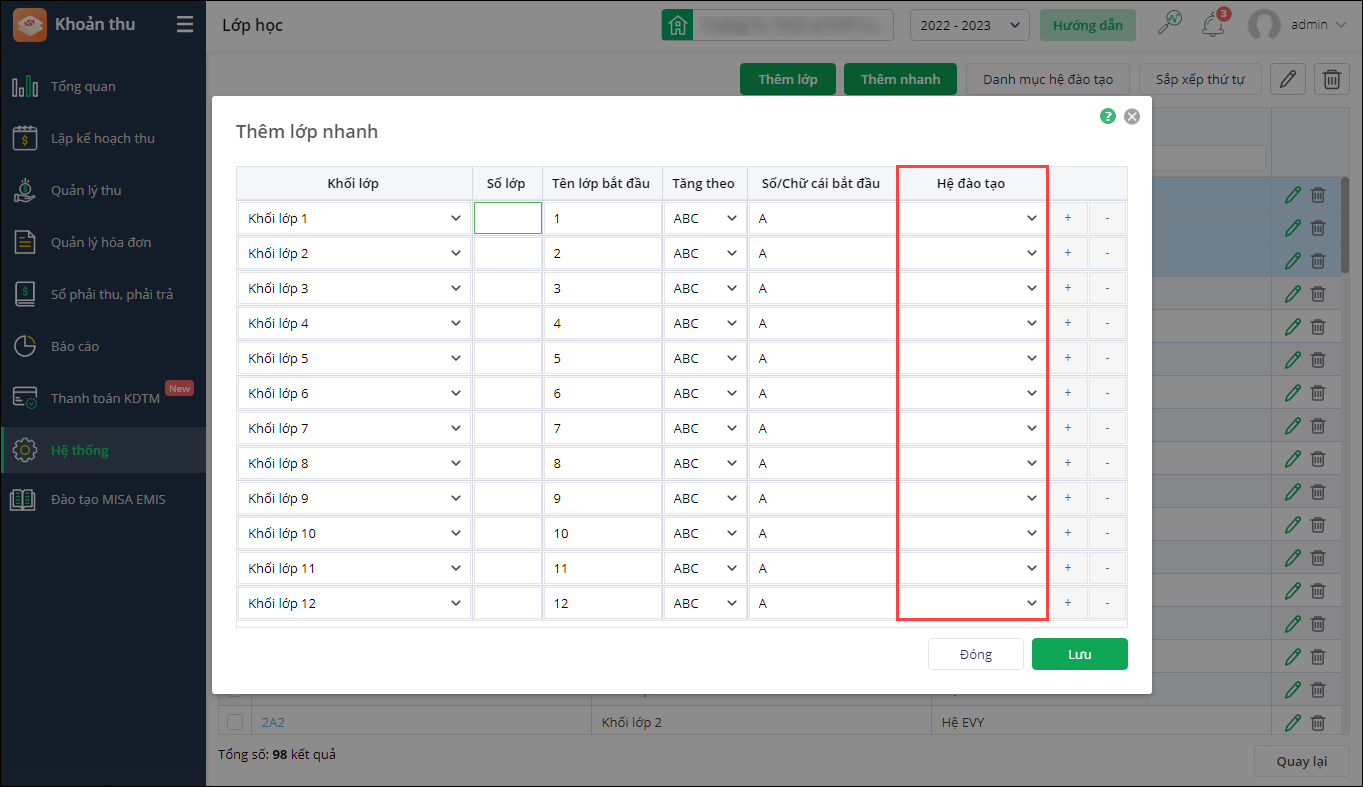Collapse the sidebar with hamburger icon
Viewport: 1363px width, 787px height.
click(x=185, y=24)
